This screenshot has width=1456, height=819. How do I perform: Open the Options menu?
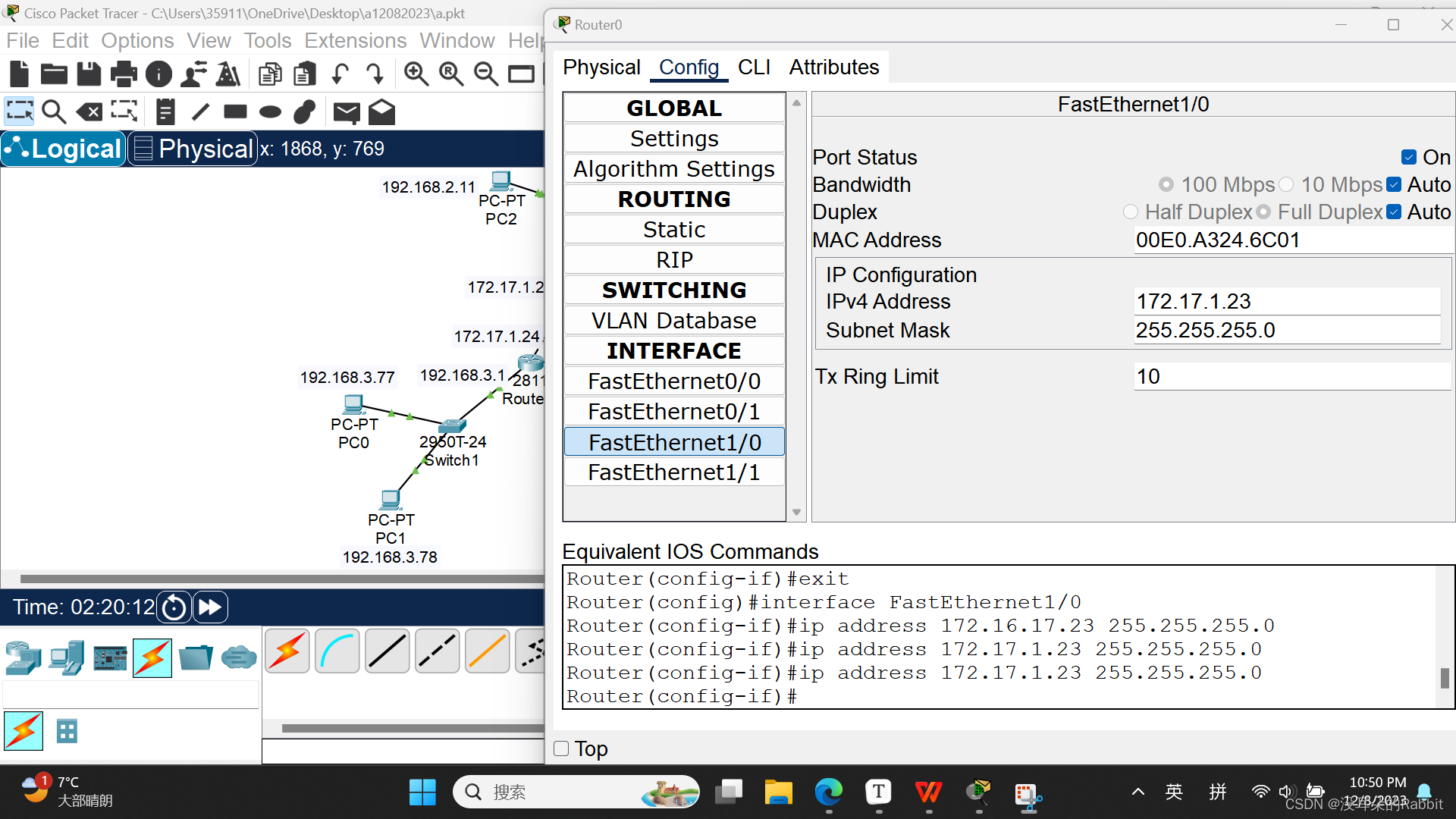(x=137, y=40)
